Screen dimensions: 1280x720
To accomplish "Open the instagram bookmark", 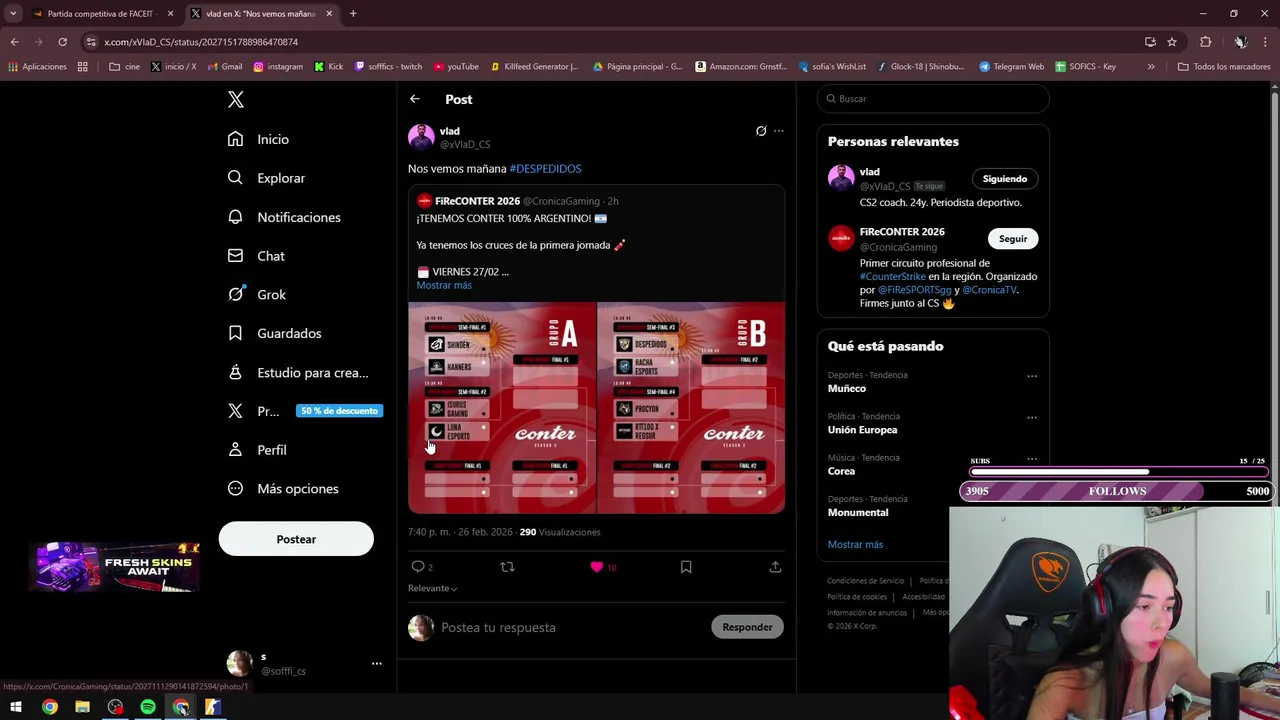I will coord(278,67).
